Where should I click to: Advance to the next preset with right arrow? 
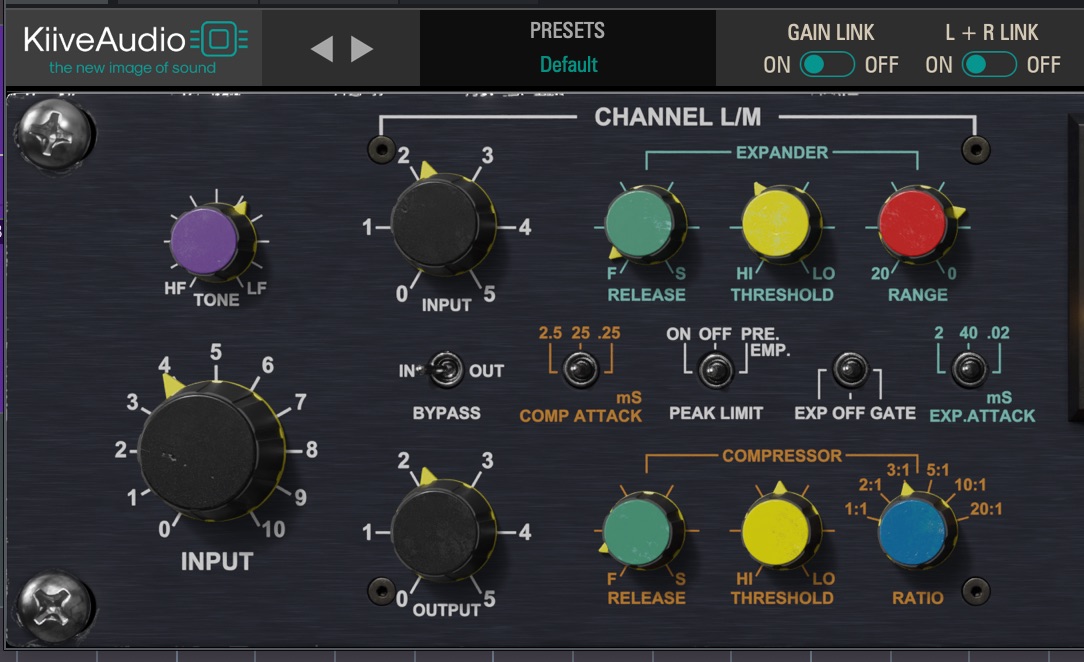(362, 49)
